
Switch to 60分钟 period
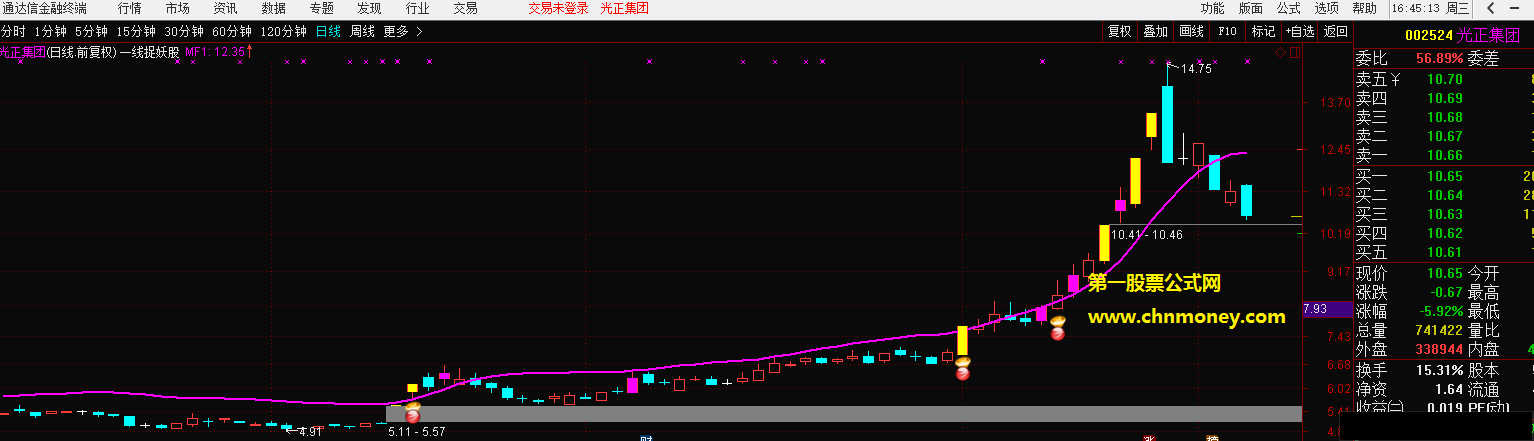(232, 31)
